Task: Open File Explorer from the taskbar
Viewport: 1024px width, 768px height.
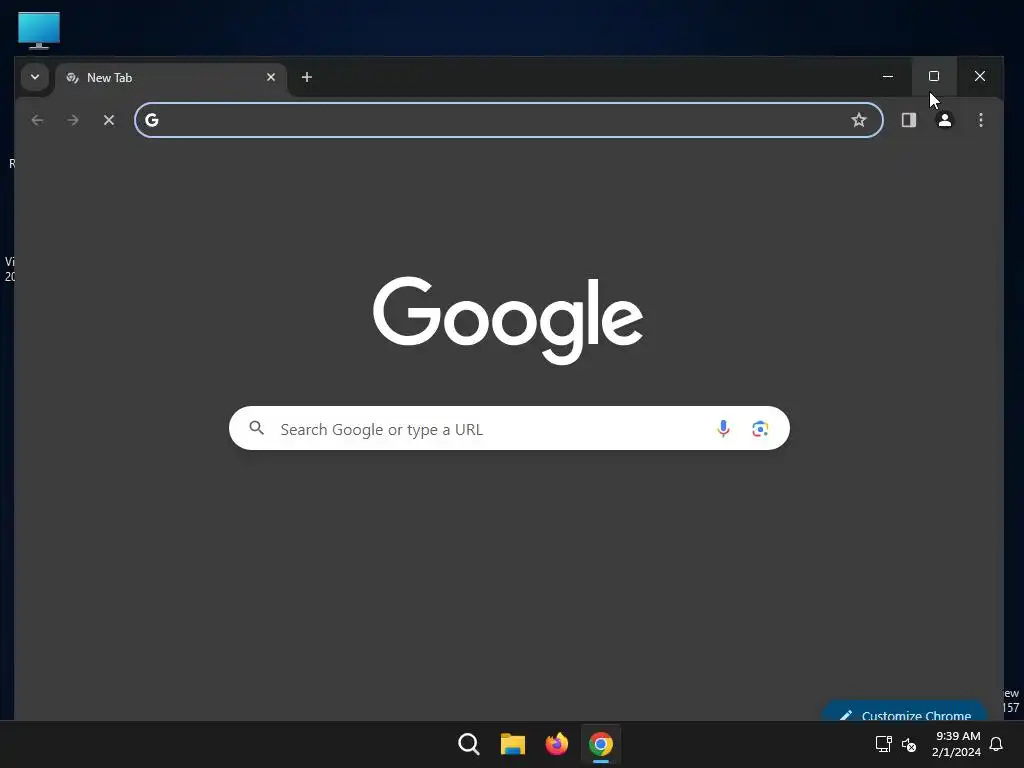Action: 513,744
